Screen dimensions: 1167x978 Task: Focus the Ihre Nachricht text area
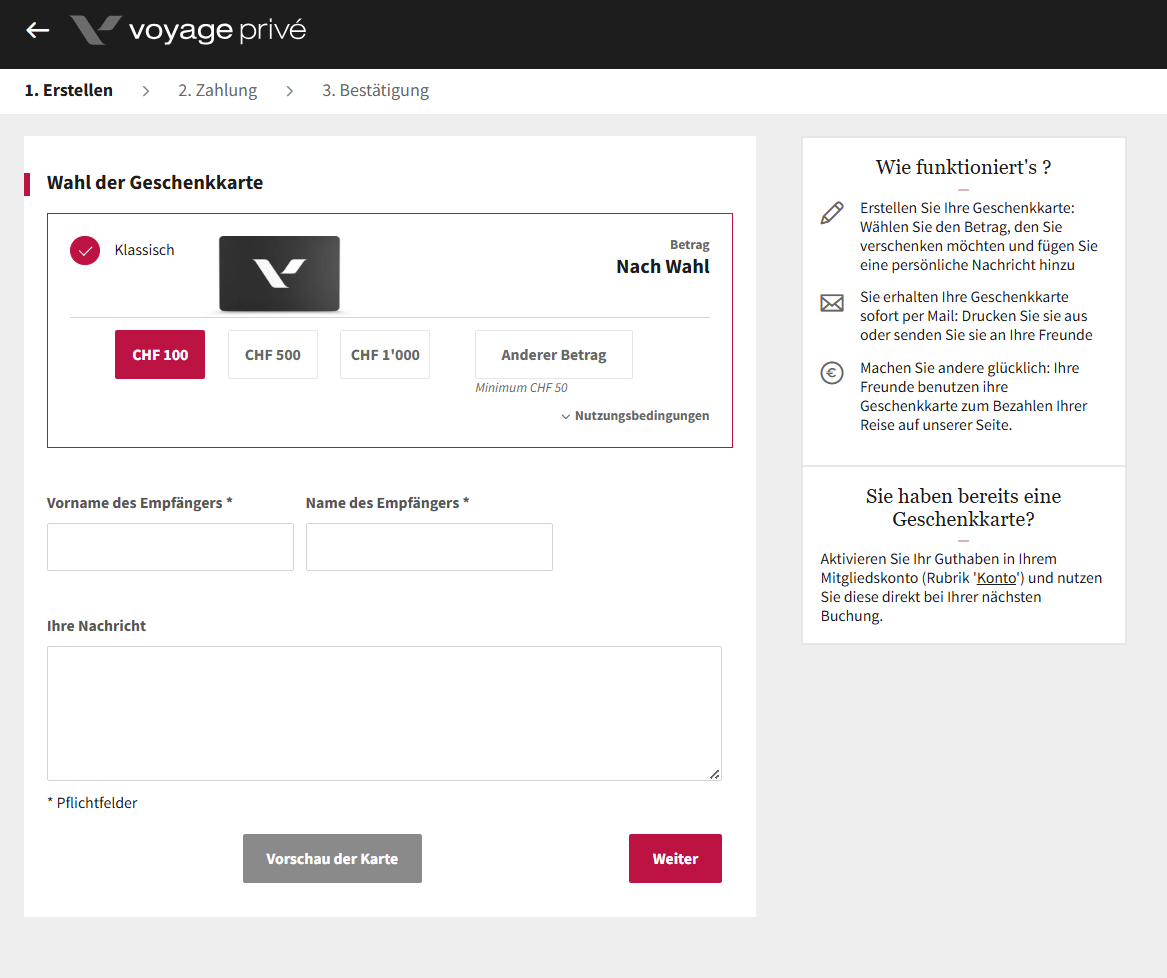pyautogui.click(x=384, y=713)
